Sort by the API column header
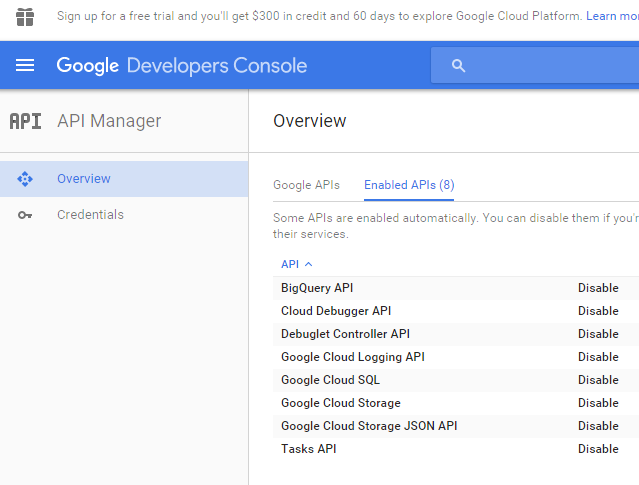 click(x=290, y=265)
